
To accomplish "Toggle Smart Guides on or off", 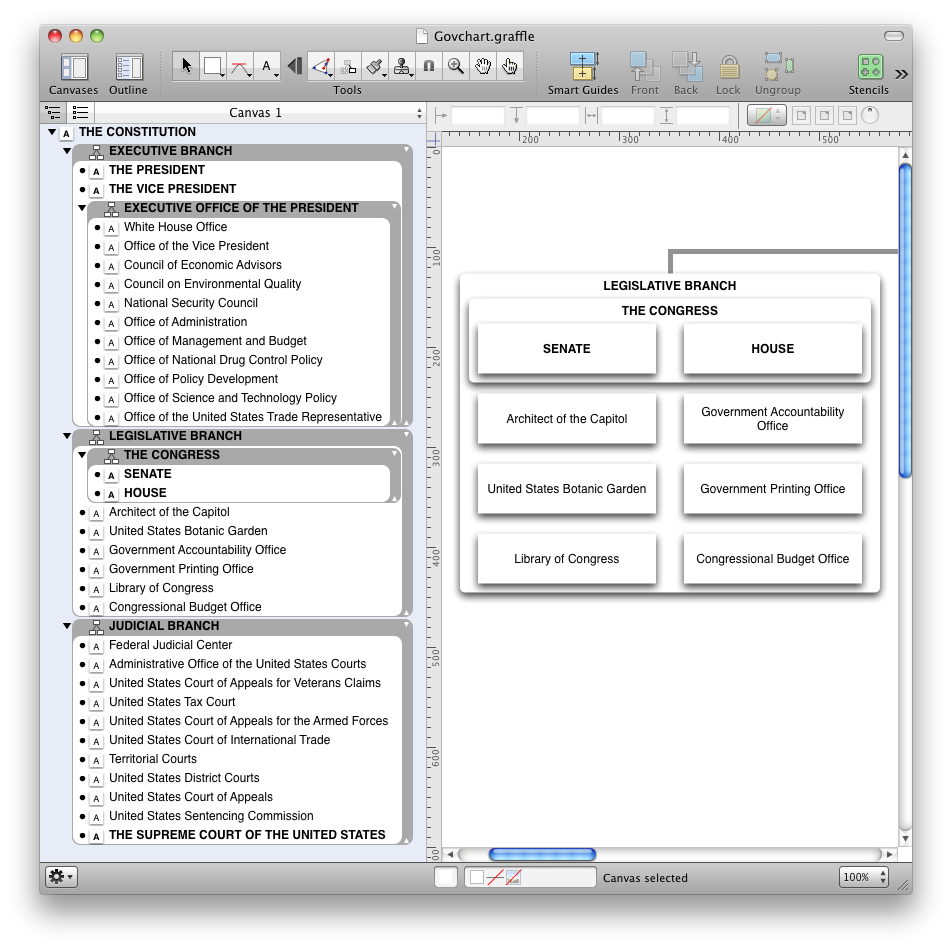I will click(x=583, y=73).
